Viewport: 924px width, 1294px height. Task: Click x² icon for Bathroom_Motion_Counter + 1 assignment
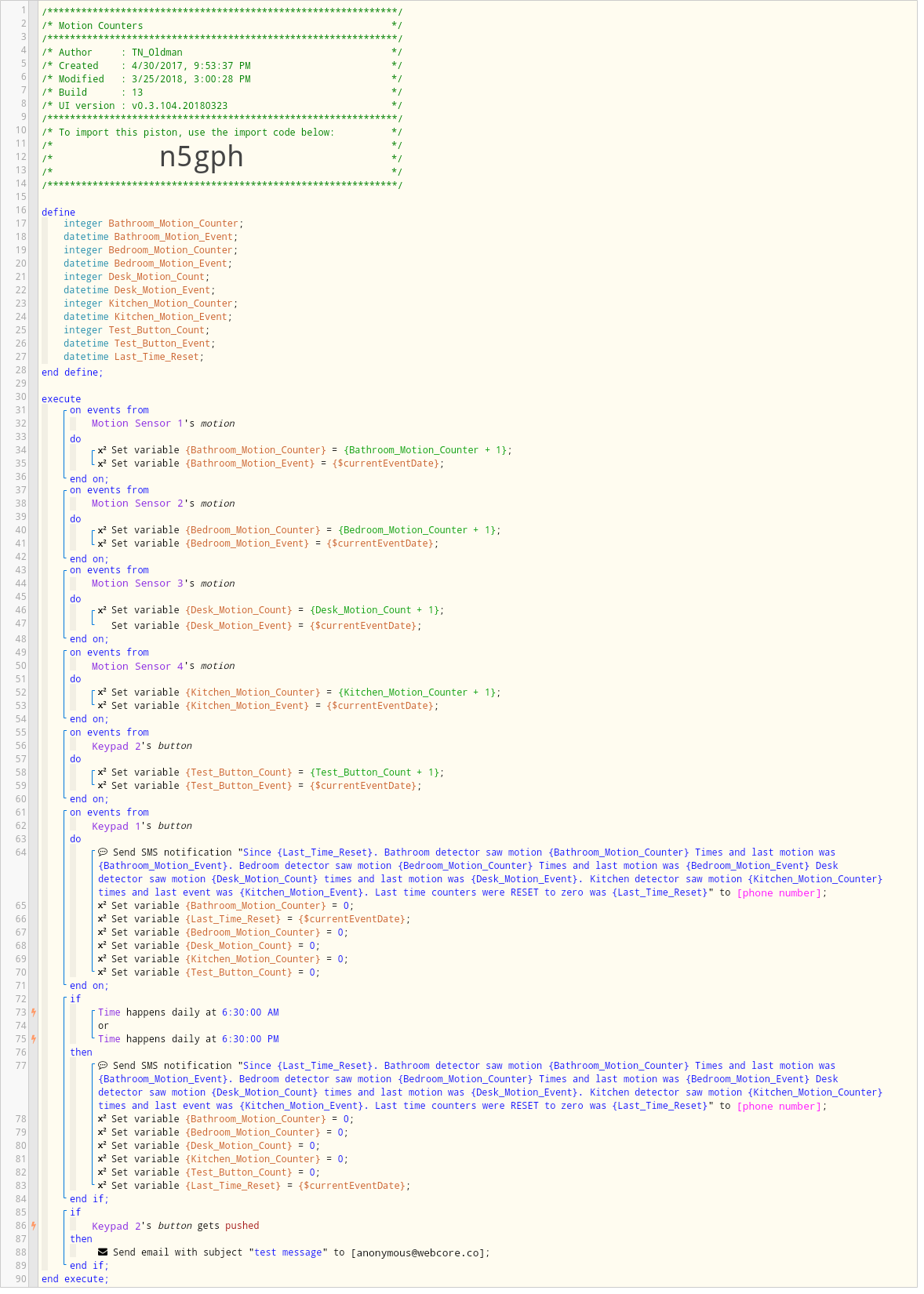(102, 450)
